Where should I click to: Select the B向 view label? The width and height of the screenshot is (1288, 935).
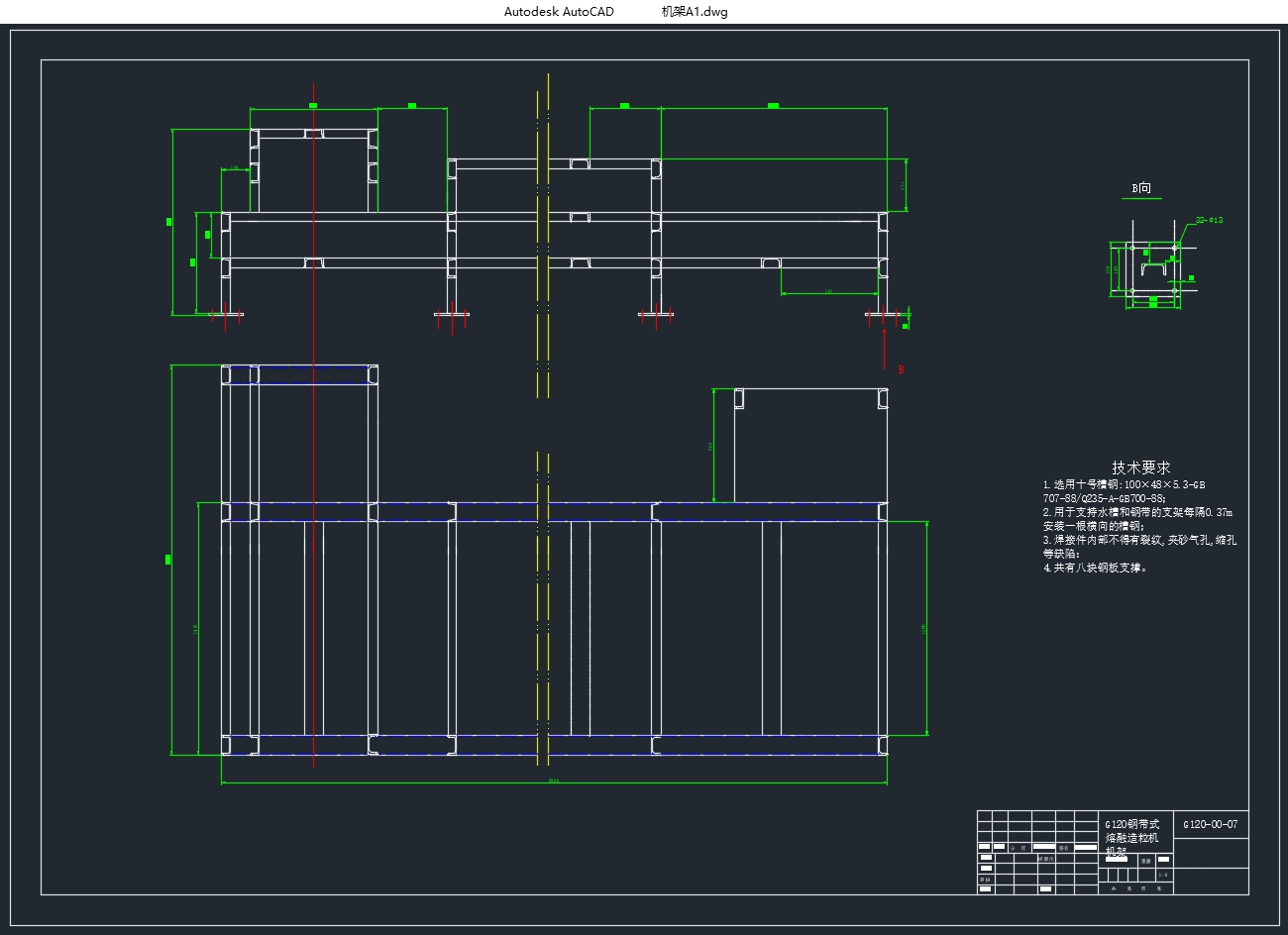click(1141, 187)
